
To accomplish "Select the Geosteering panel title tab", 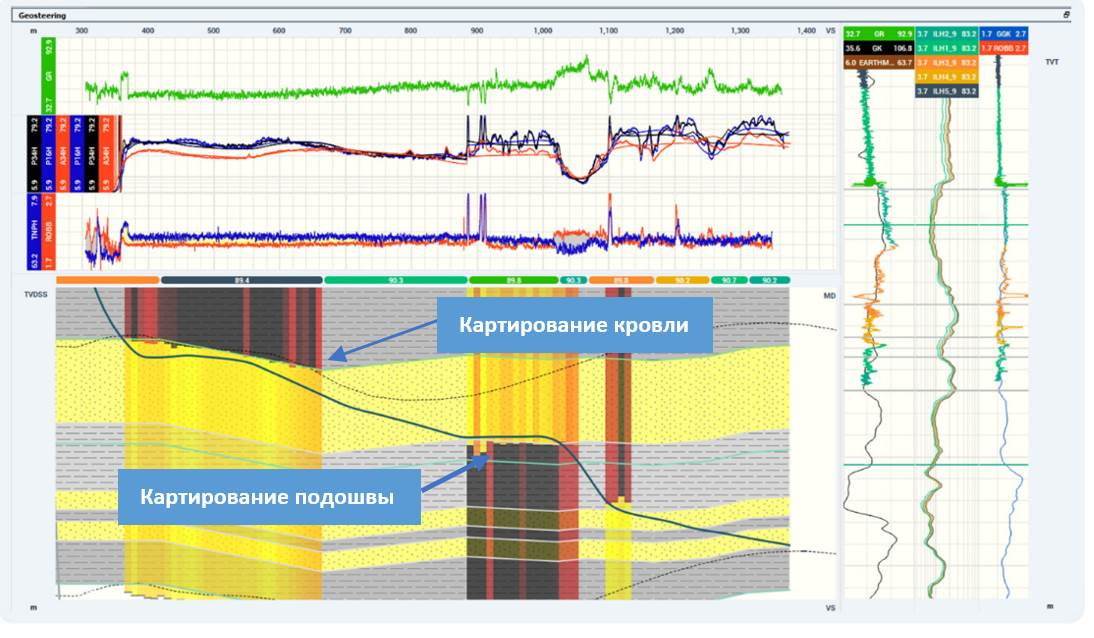I will (42, 15).
